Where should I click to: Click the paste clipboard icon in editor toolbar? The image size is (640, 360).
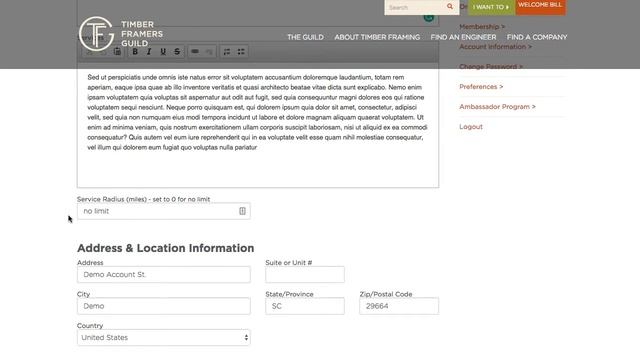[117, 51]
